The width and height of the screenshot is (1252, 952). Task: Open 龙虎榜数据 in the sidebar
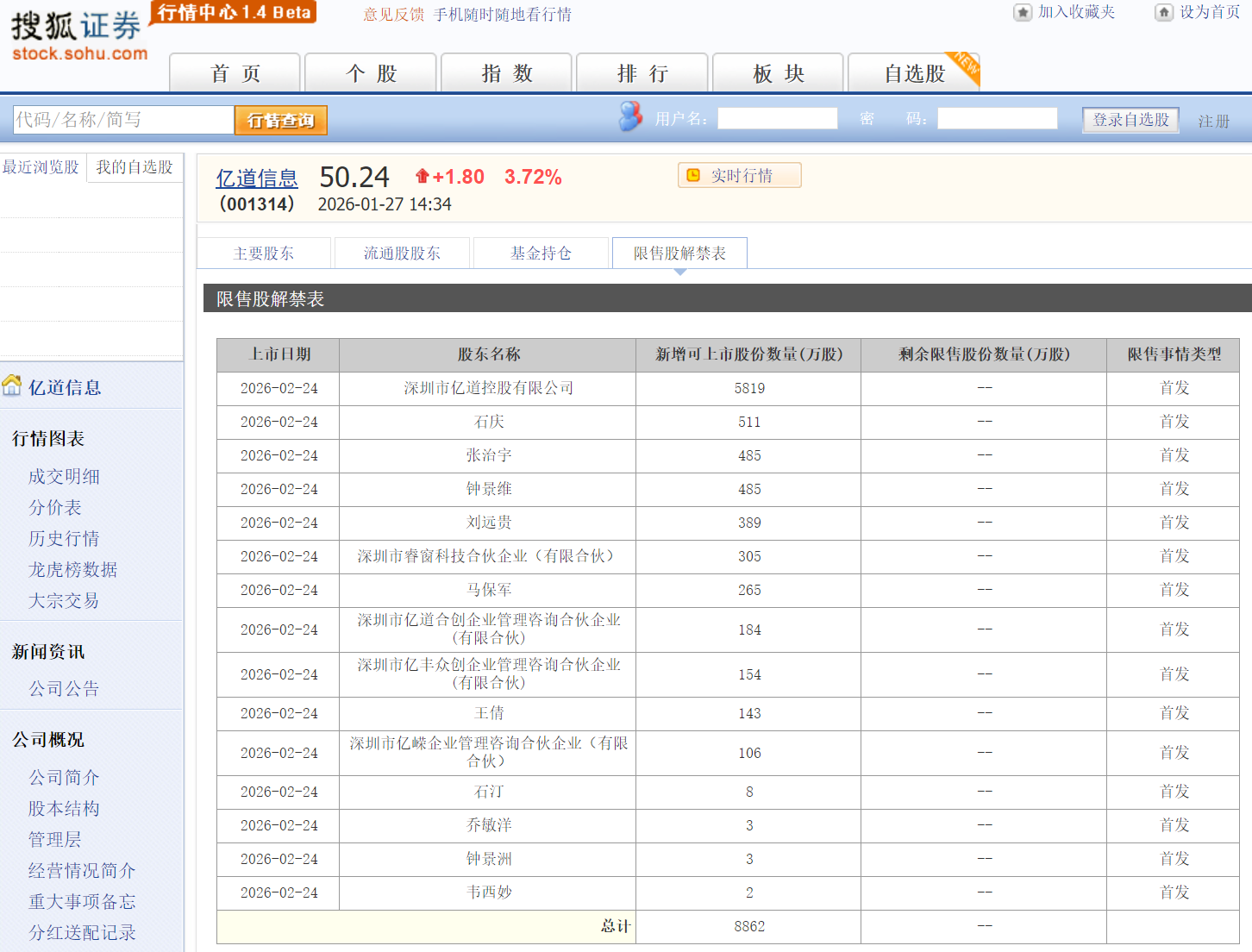(x=72, y=569)
